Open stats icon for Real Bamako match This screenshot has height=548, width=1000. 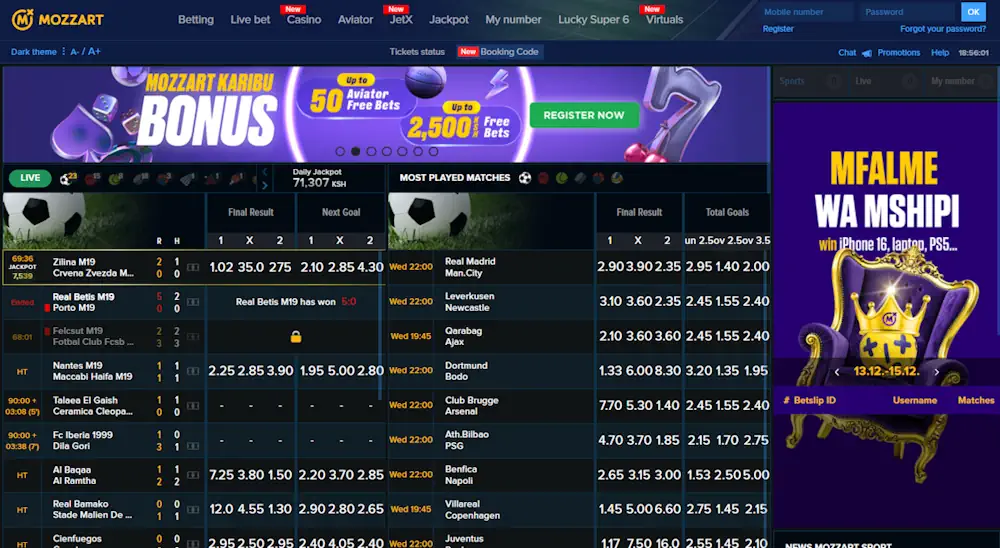pyautogui.click(x=193, y=510)
